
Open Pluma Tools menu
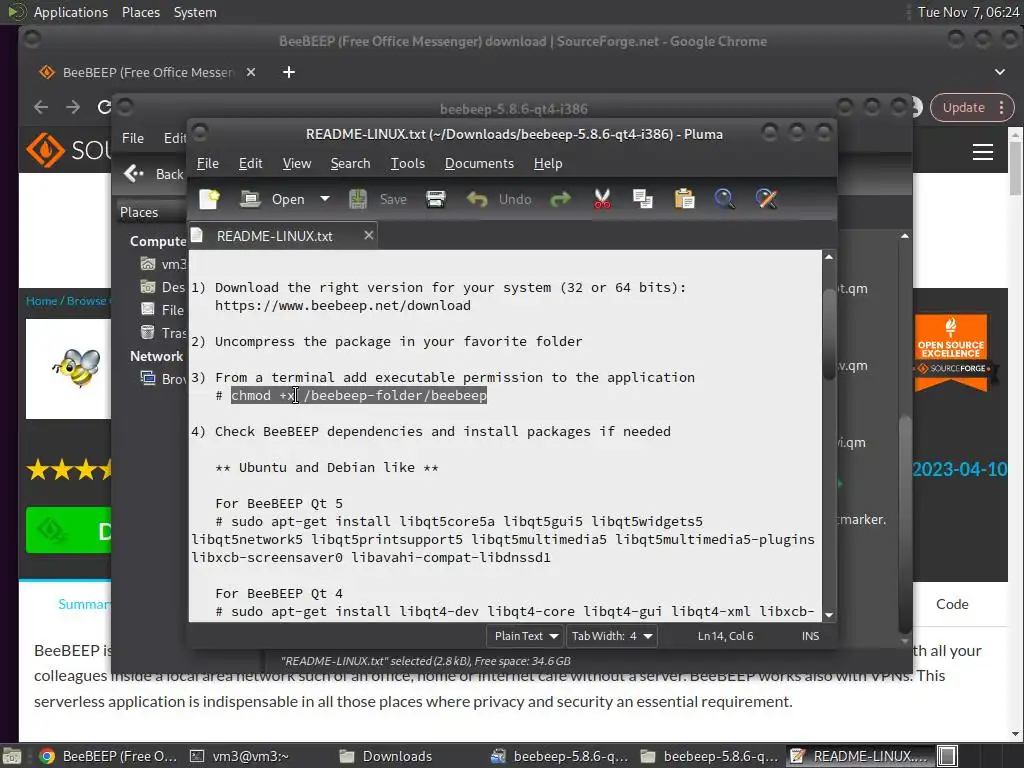point(408,163)
